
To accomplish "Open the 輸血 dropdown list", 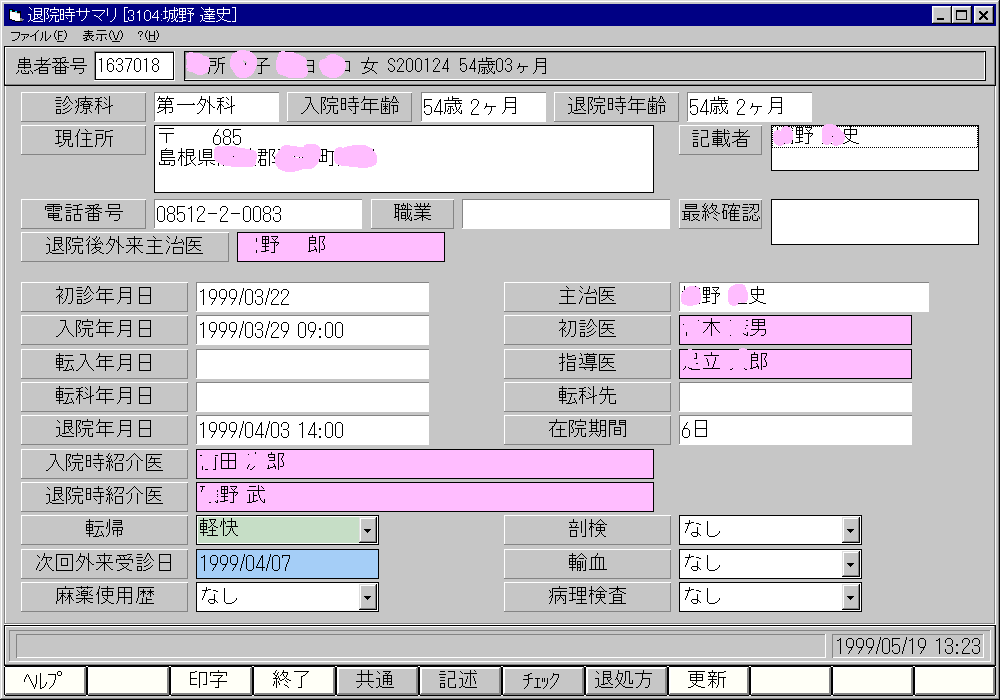I will point(851,564).
